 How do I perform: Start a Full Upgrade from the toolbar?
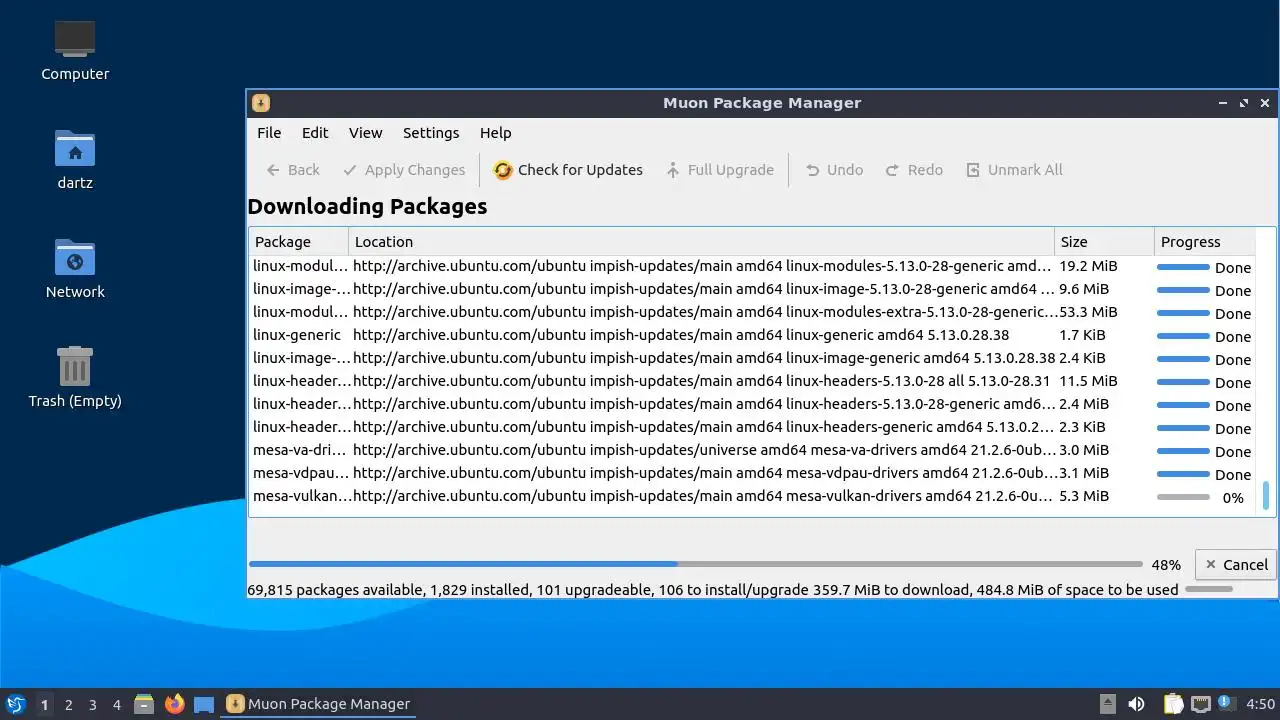pyautogui.click(x=719, y=170)
